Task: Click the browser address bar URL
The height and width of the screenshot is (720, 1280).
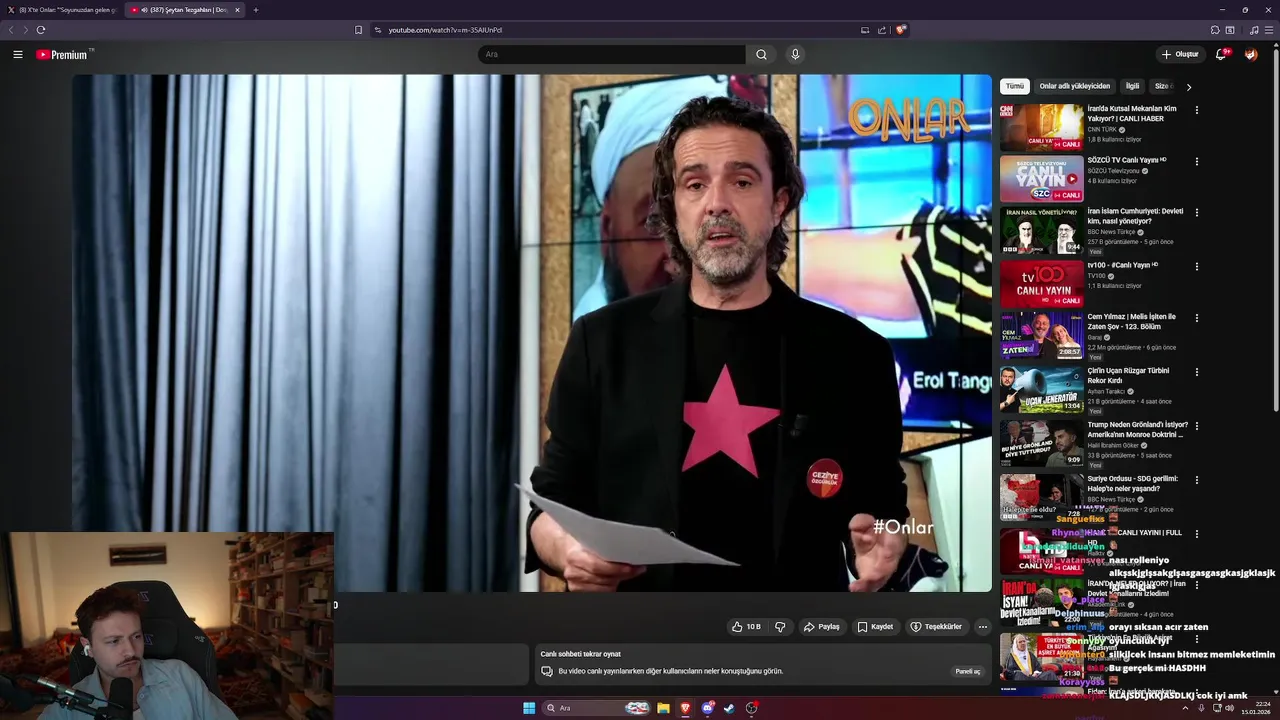Action: (x=445, y=30)
